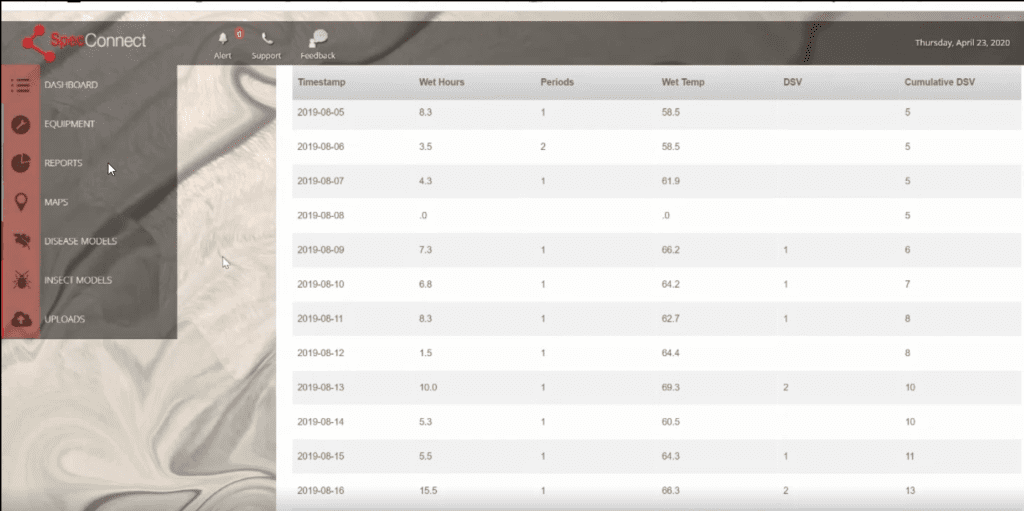
Task: Click the Periods column header
Action: tap(557, 82)
